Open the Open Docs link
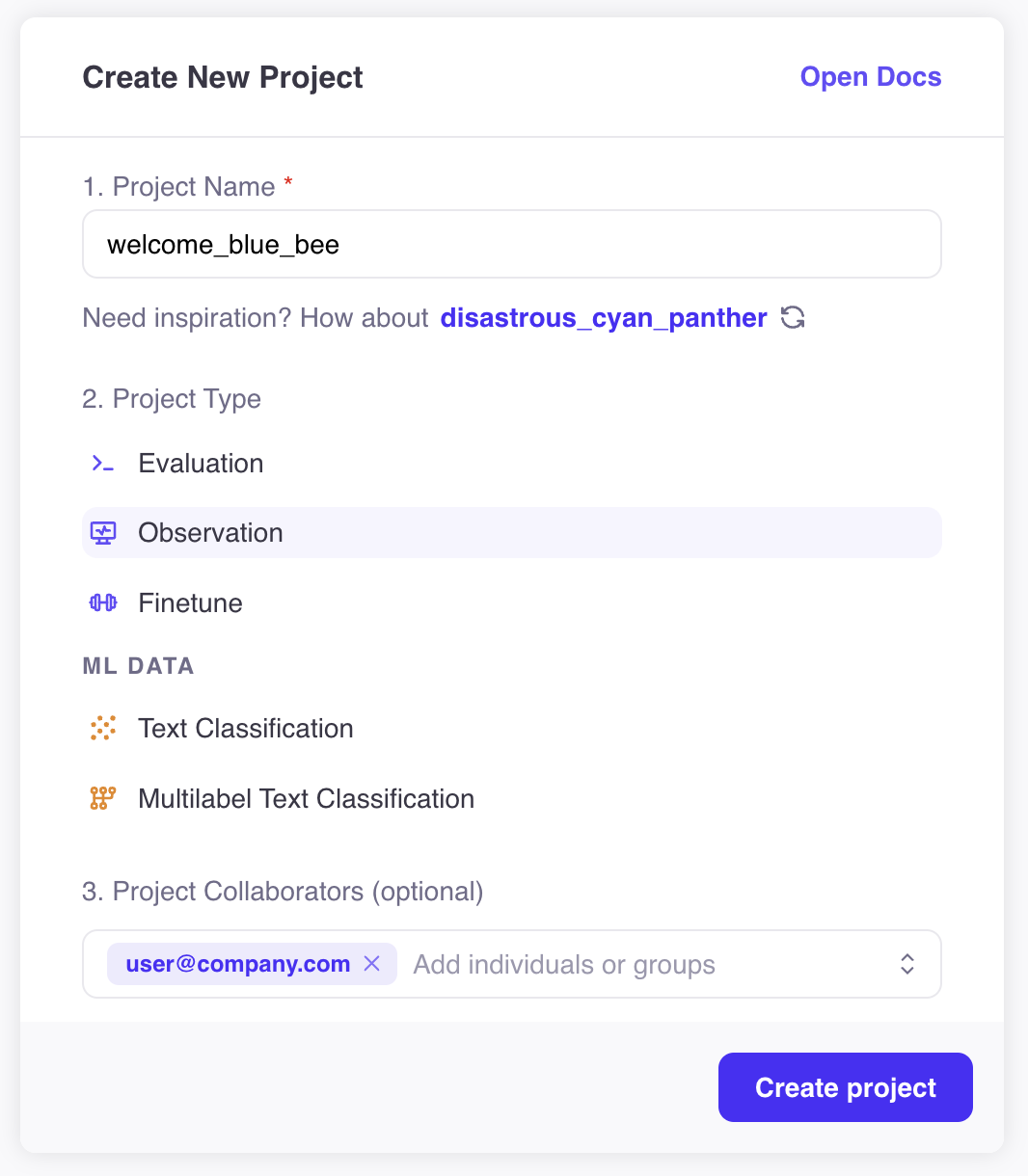1028x1176 pixels. pos(871,77)
